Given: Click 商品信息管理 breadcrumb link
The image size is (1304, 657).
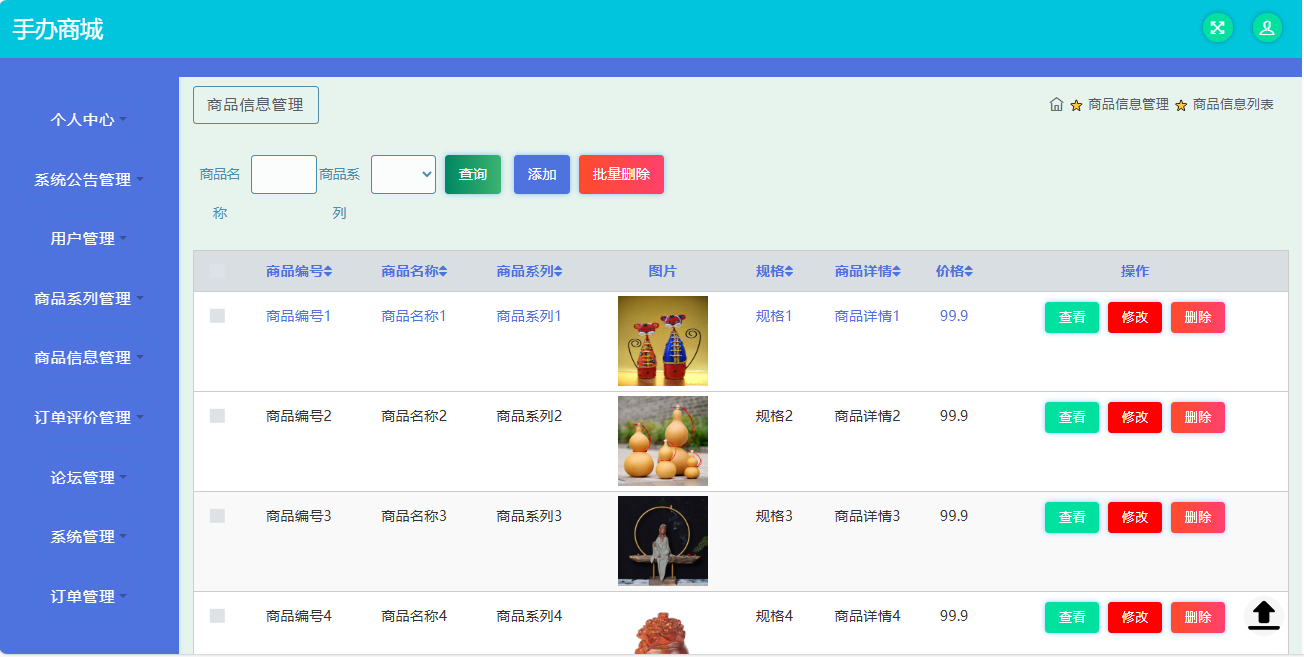Looking at the screenshot, I should tap(1128, 104).
